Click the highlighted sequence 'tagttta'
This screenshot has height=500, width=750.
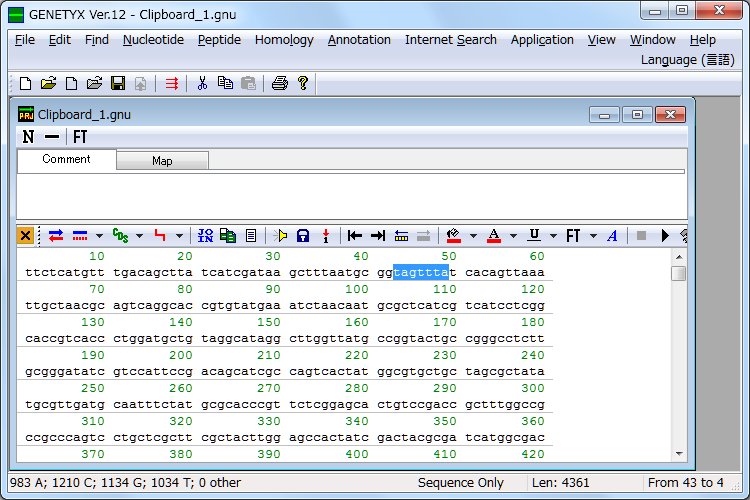(x=421, y=272)
